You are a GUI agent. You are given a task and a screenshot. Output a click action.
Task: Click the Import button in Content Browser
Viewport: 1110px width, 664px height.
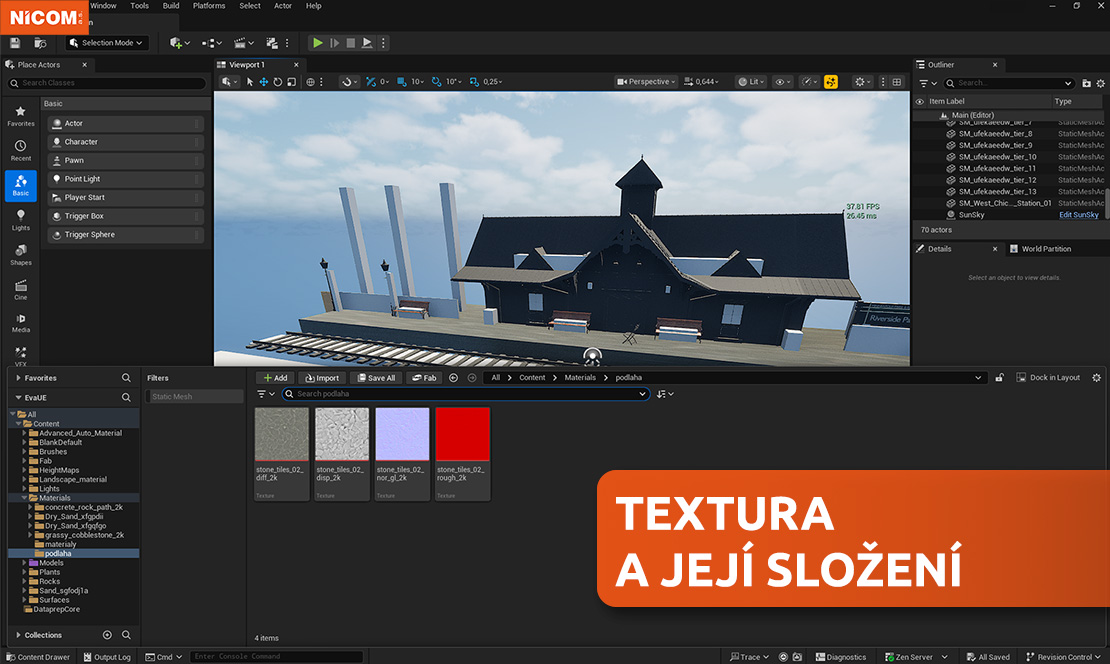click(322, 378)
